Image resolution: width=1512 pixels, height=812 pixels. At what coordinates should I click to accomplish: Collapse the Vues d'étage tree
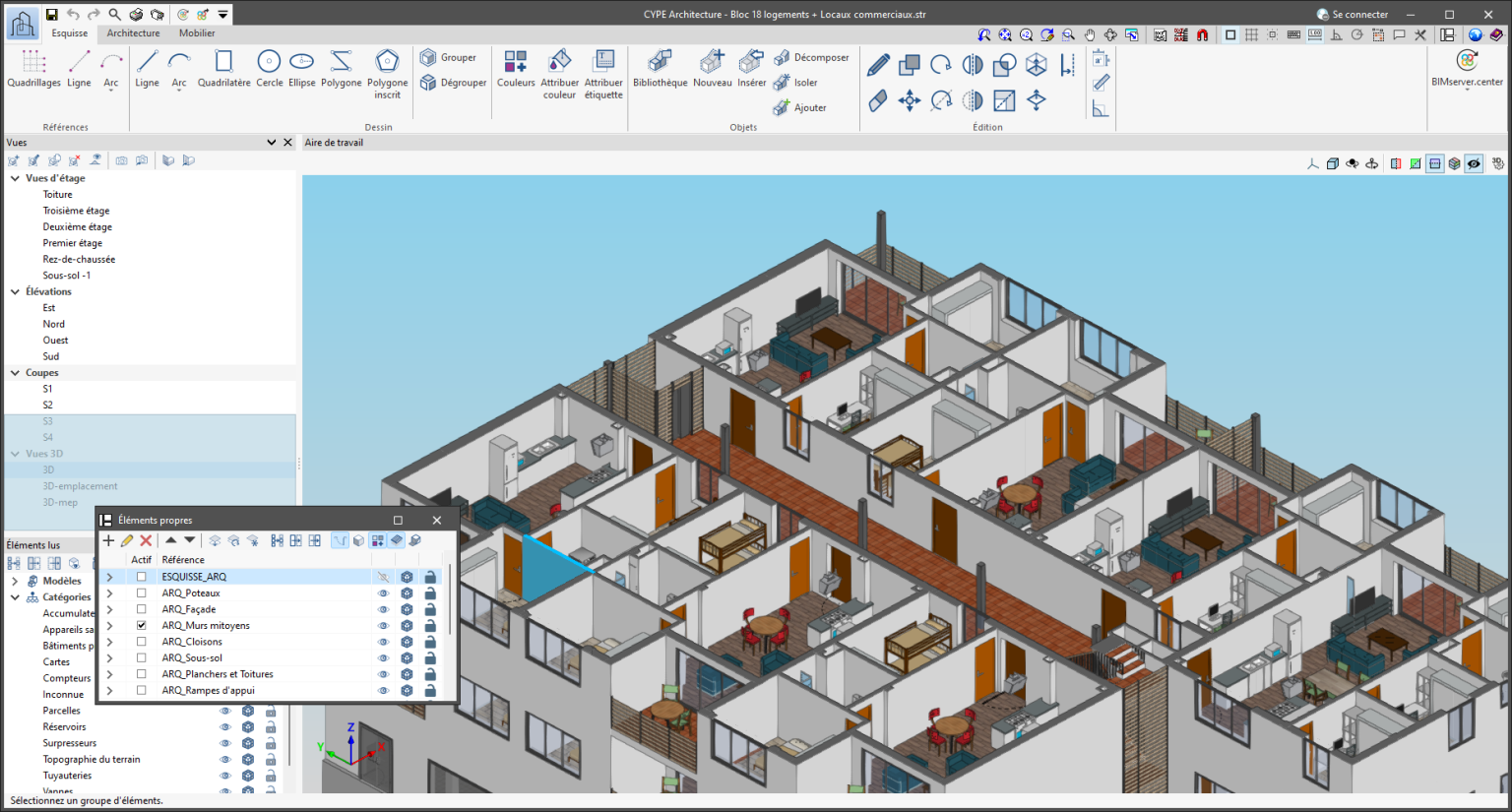pos(15,178)
